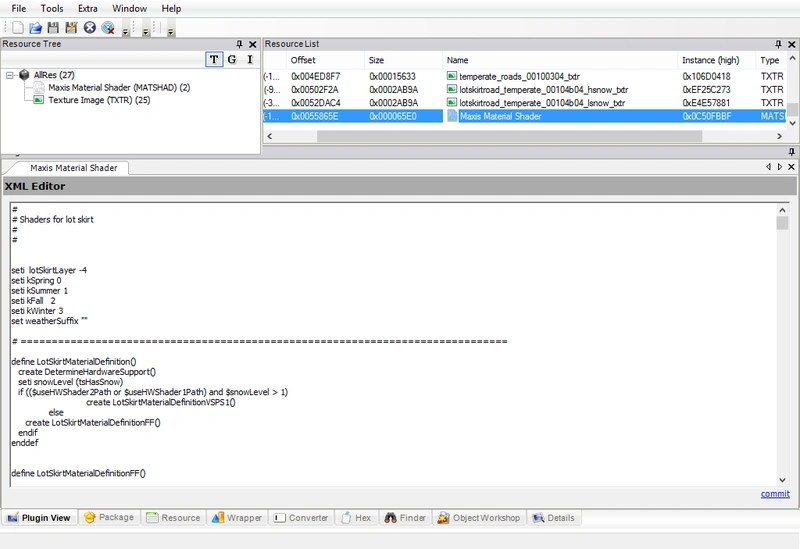Collapse the AllRes (27) tree node
The height and width of the screenshot is (549, 800).
click(10, 75)
